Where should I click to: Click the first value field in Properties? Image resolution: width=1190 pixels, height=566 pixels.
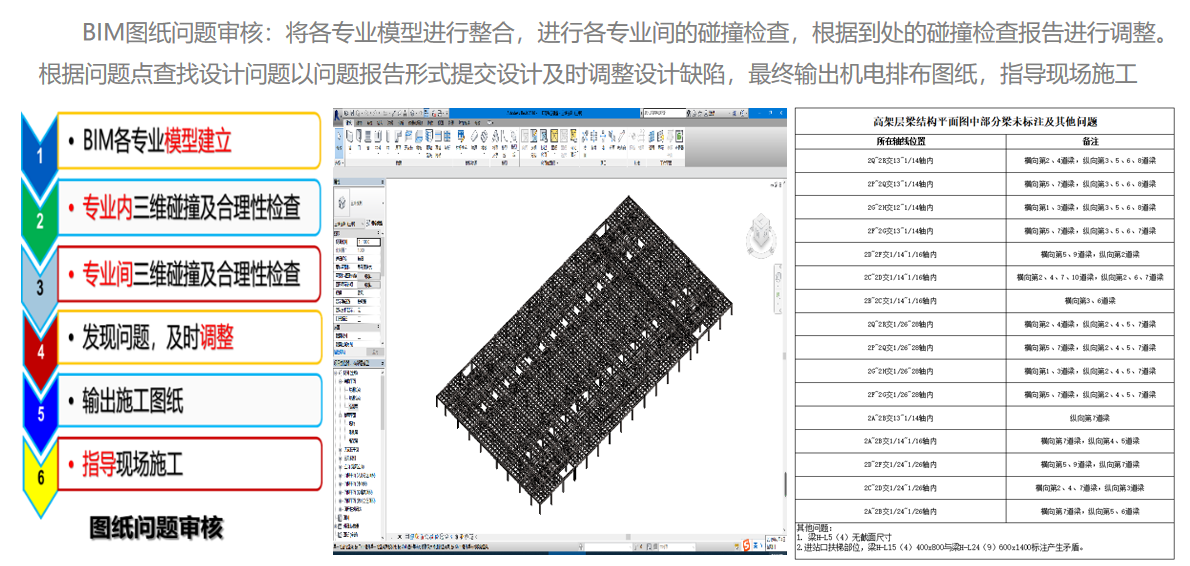[x=369, y=242]
